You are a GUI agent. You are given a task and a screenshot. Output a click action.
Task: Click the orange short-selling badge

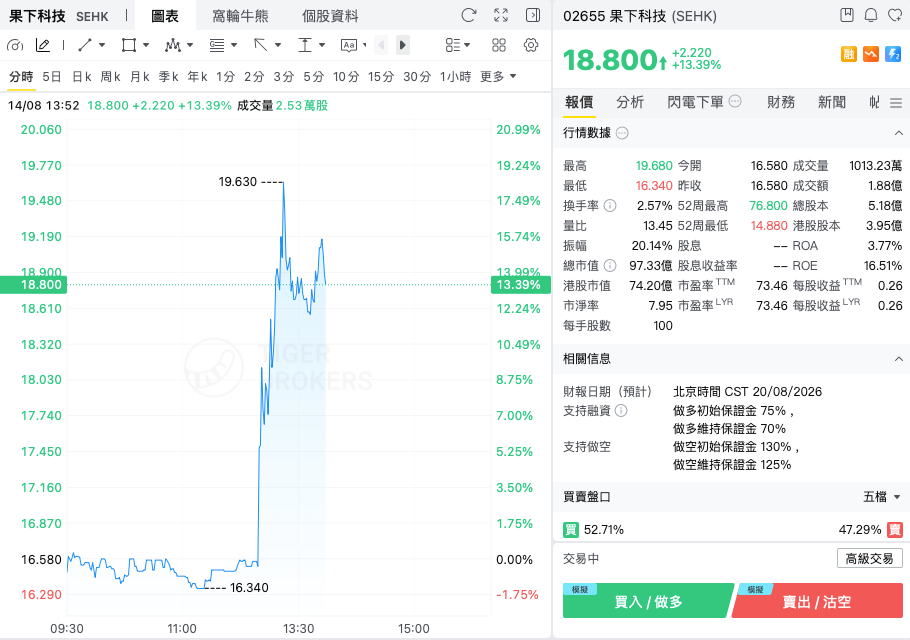[x=871, y=55]
